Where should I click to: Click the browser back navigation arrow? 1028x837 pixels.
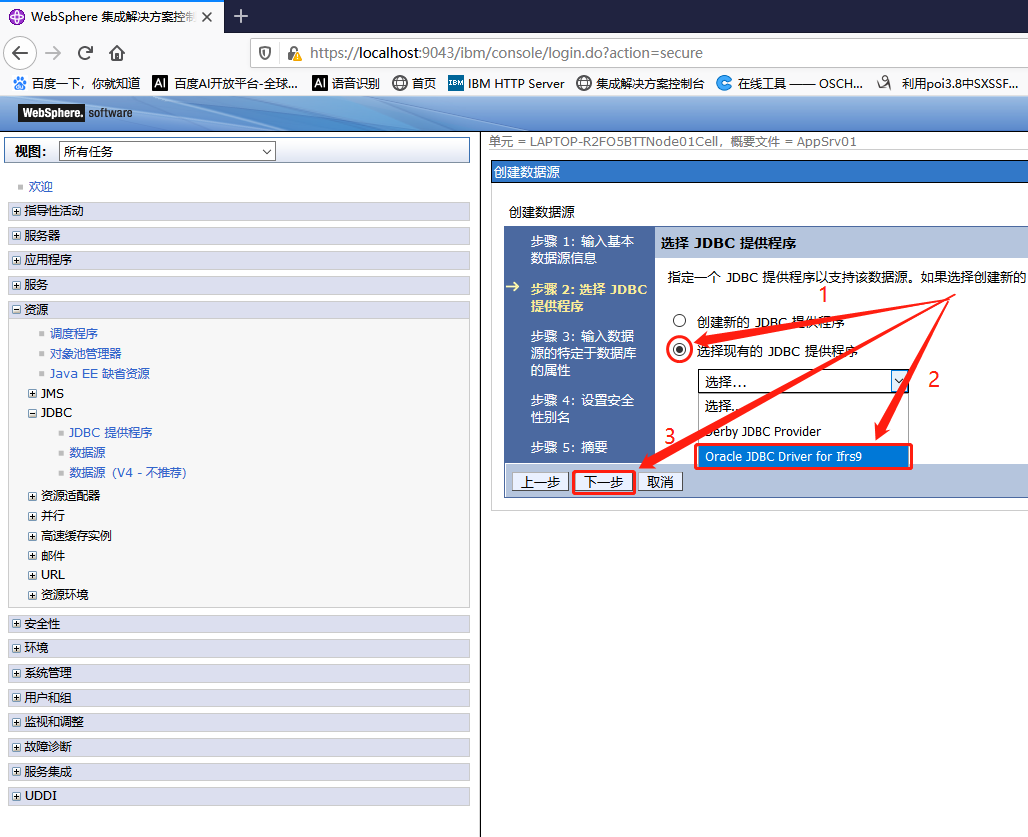pyautogui.click(x=20, y=53)
